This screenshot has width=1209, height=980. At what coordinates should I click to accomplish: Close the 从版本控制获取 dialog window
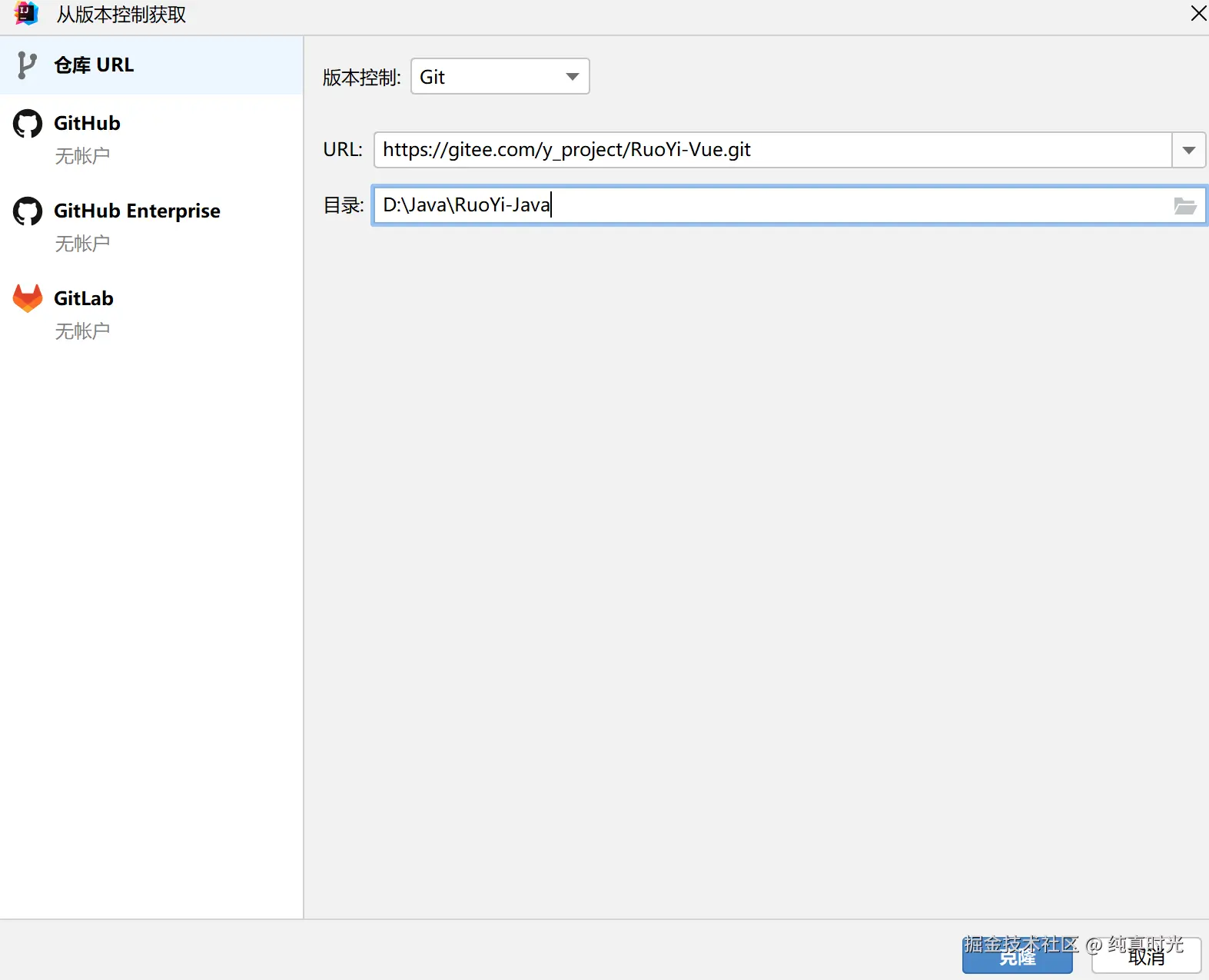pos(1198,14)
